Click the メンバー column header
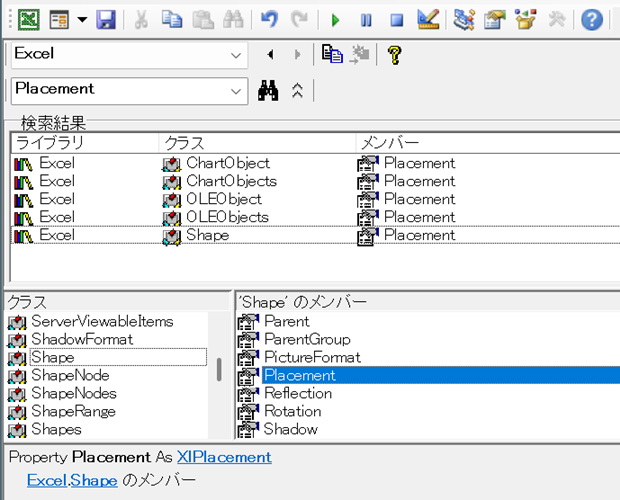The width and height of the screenshot is (620, 500). click(x=488, y=143)
